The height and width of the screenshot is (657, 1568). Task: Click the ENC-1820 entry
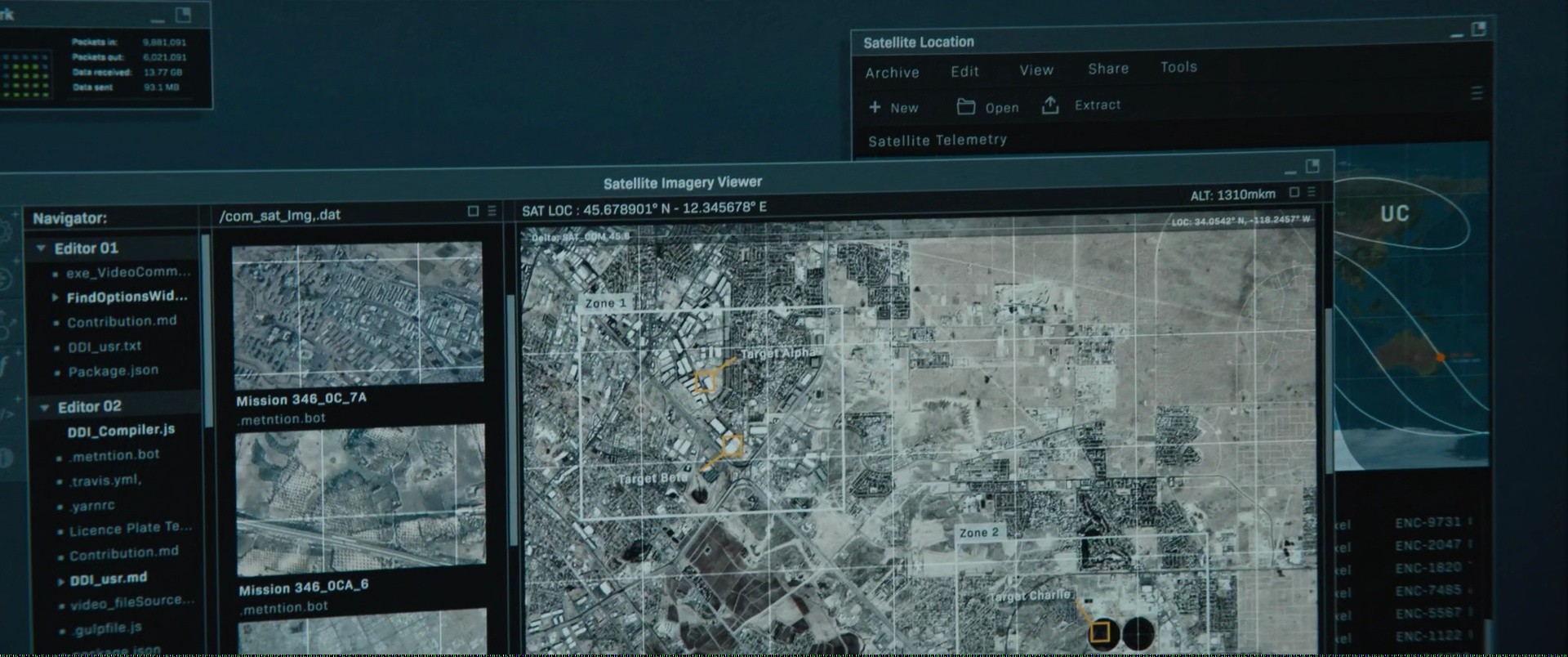[1428, 568]
